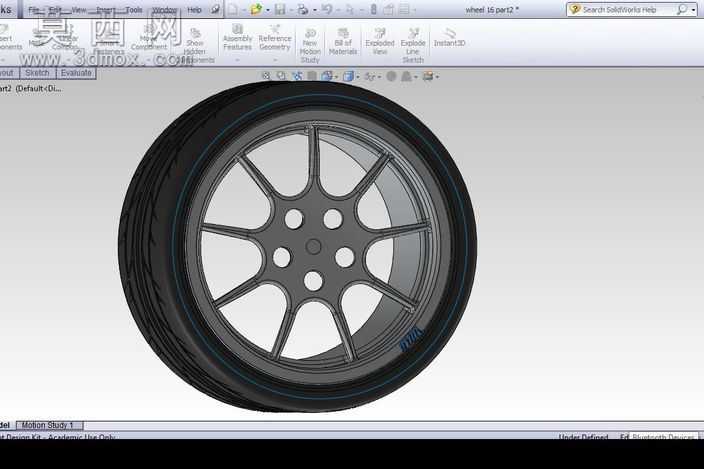Screen dimensions: 704x469
Task: Click Explode Line Sketch tool
Action: [x=413, y=45]
